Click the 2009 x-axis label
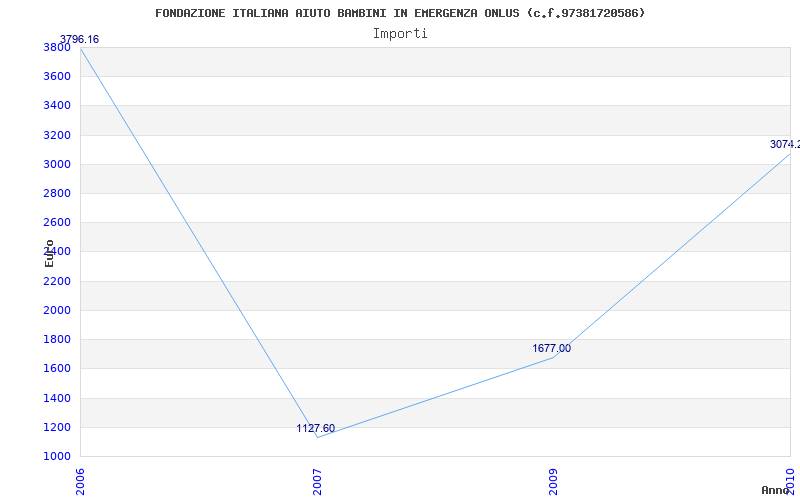The image size is (800, 500). (x=554, y=482)
